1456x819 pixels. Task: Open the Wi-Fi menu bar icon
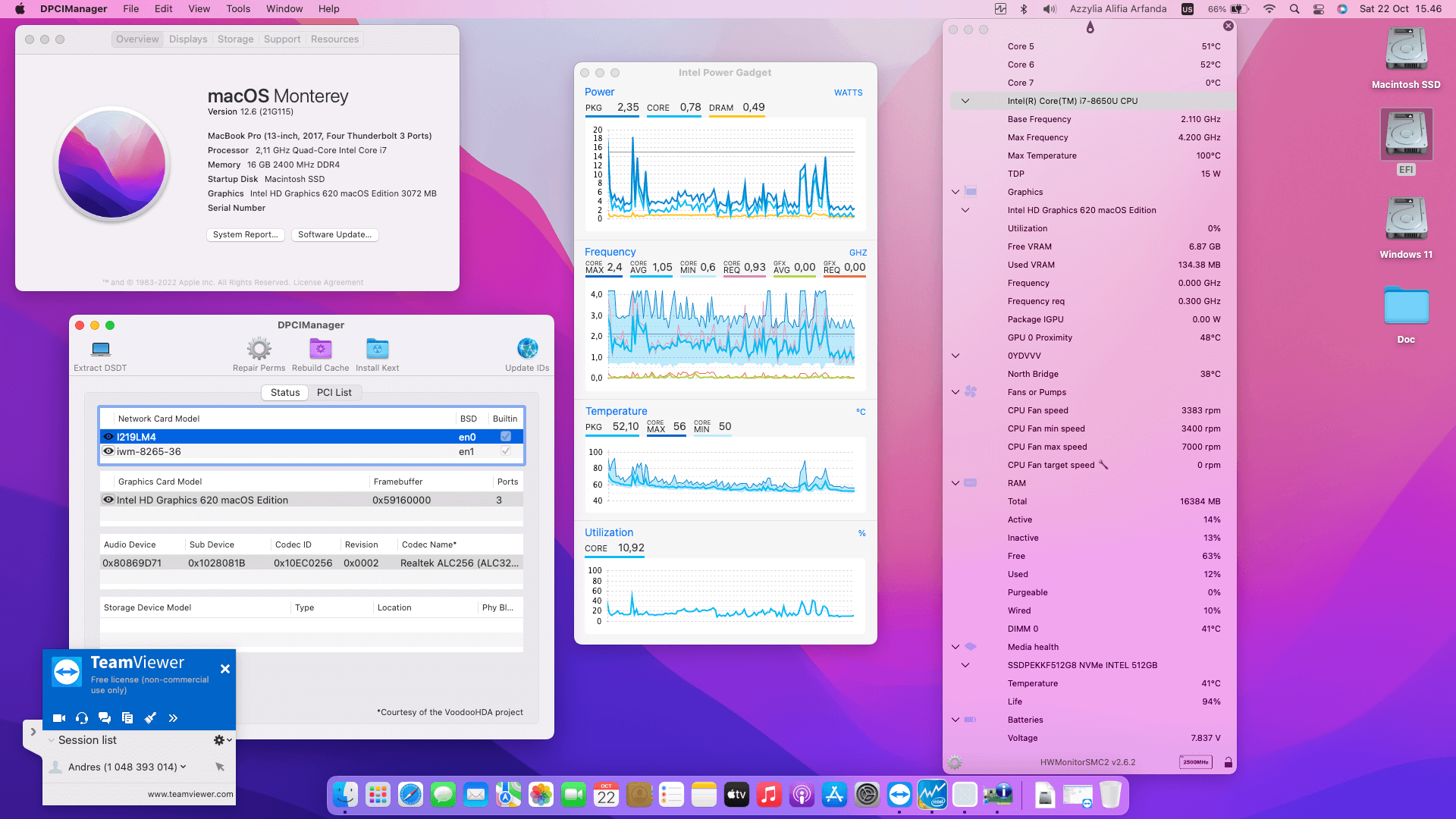click(1269, 9)
